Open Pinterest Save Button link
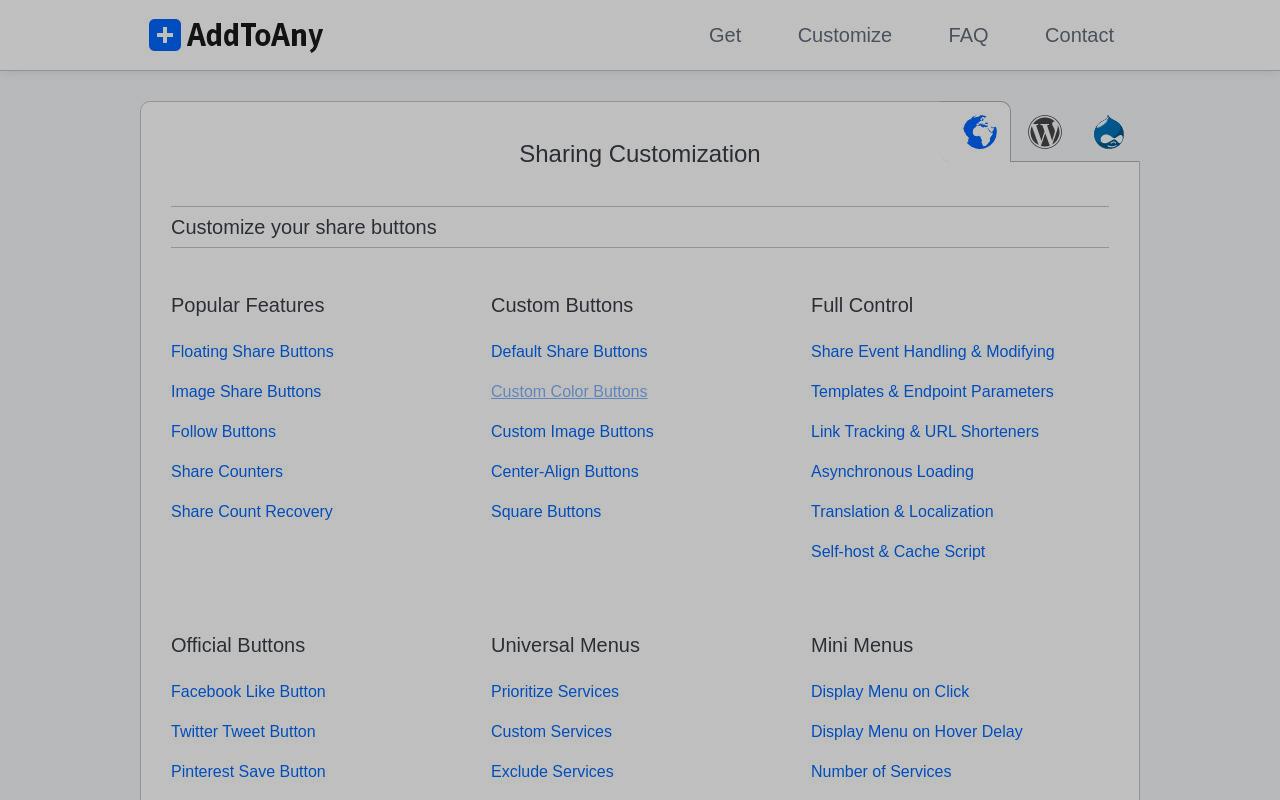This screenshot has height=800, width=1280. click(x=248, y=771)
